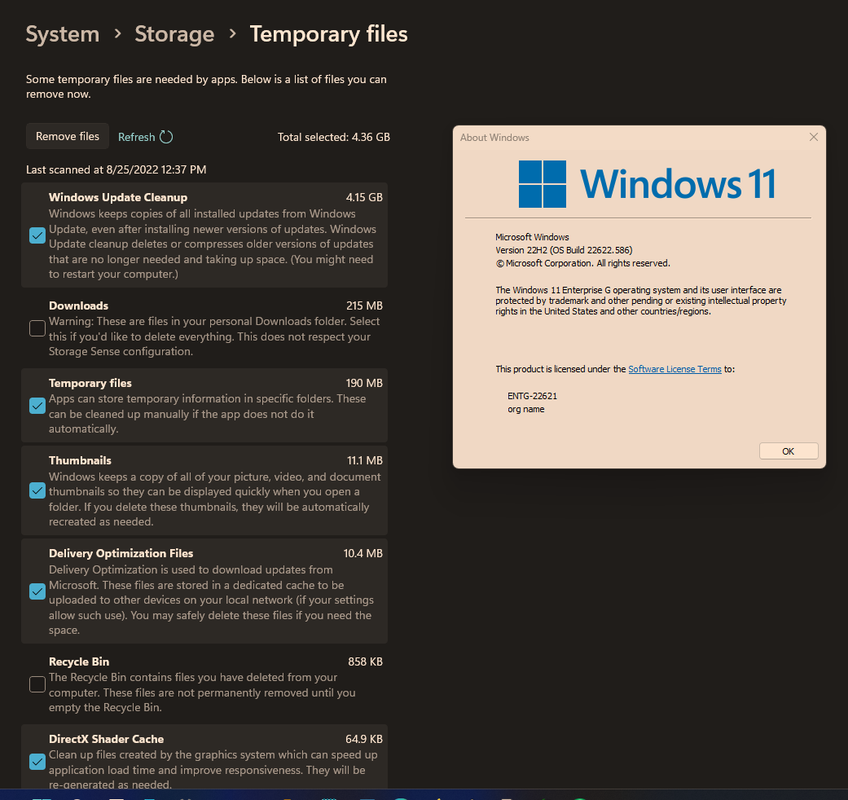Click the Thumbnails item title
Viewport: 848px width, 800px height.
[80, 460]
